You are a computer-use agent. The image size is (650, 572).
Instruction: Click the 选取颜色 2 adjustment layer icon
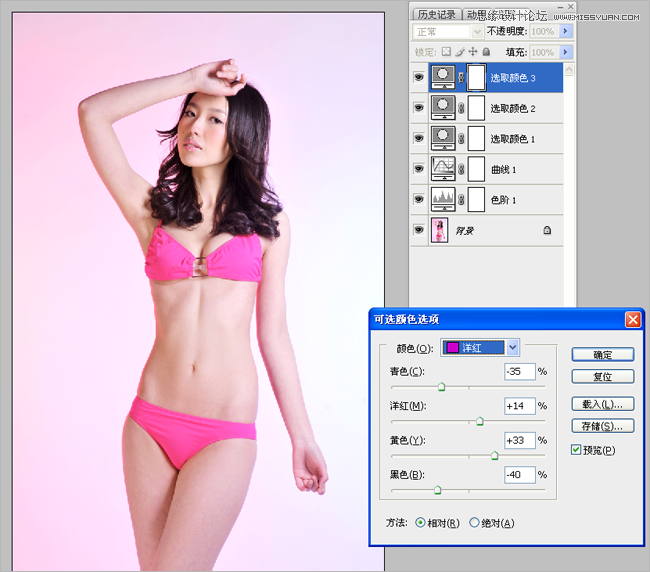click(443, 108)
